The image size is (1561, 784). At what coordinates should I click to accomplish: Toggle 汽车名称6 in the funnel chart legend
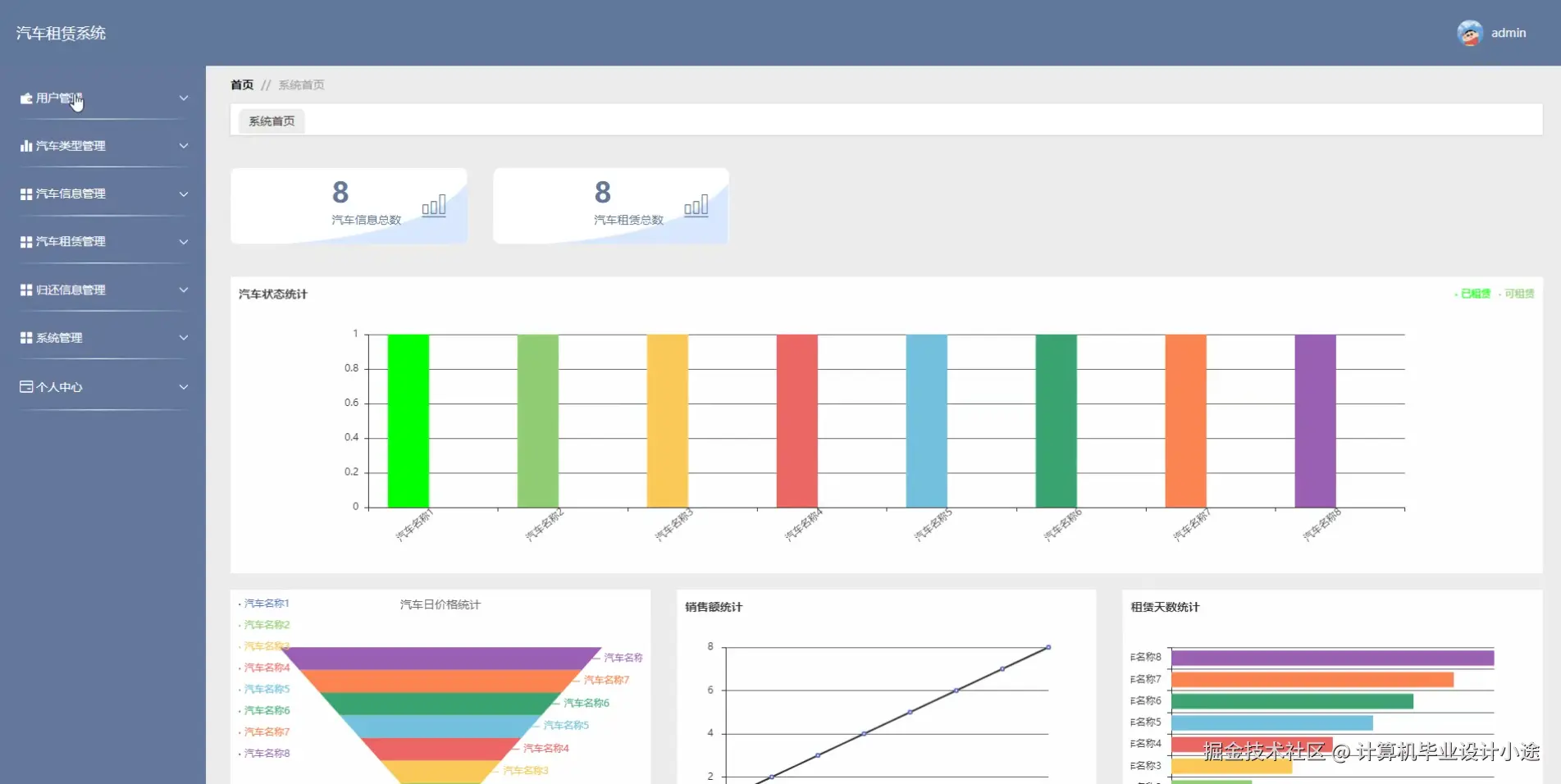pyautogui.click(x=264, y=710)
